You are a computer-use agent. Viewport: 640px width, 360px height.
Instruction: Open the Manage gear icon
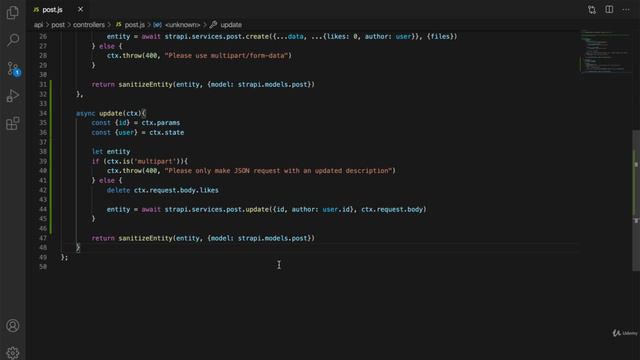pyautogui.click(x=13, y=353)
